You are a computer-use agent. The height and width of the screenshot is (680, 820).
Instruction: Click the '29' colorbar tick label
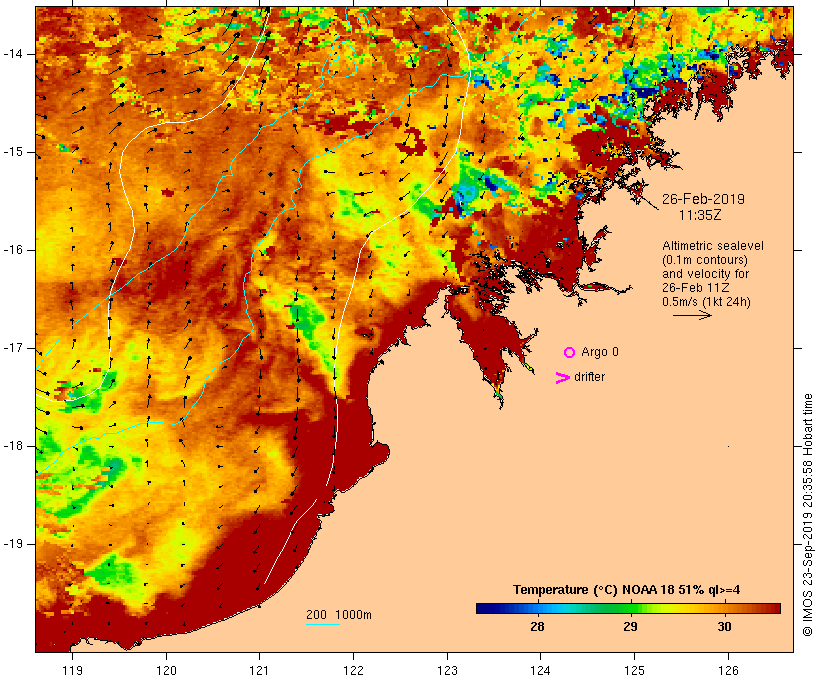tap(630, 626)
